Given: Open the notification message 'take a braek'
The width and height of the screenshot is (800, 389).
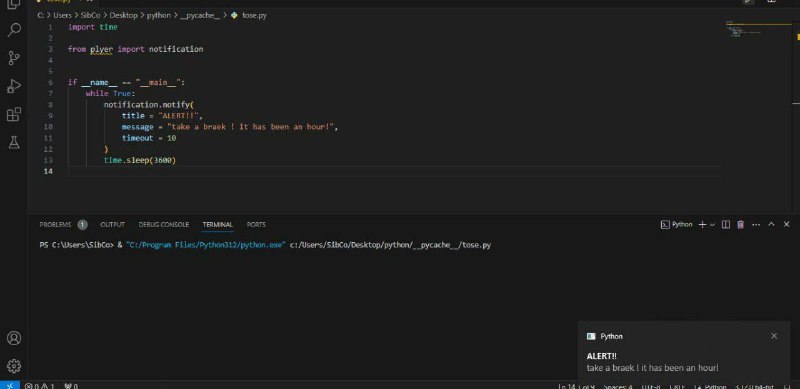Looking at the screenshot, I should 653,368.
